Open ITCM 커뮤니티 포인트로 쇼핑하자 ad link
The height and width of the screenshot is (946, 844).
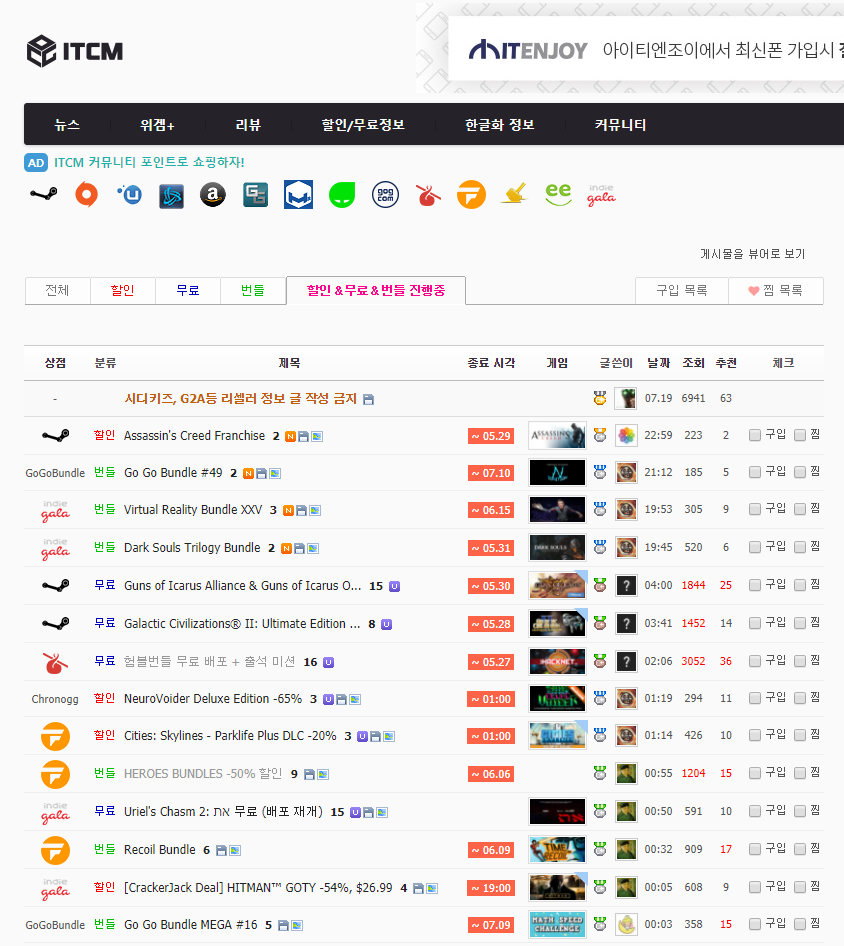149,162
